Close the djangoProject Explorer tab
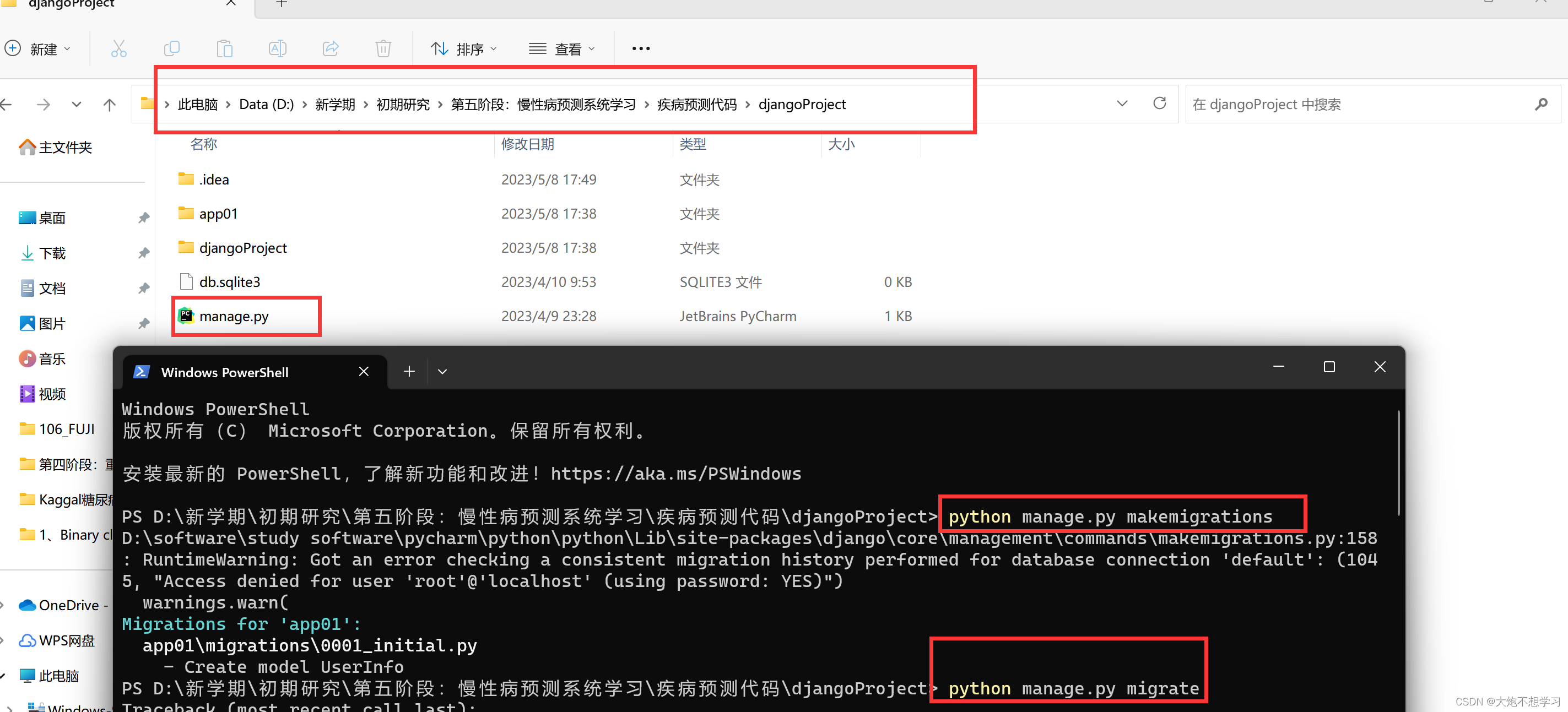1568x712 pixels. [231, 3]
